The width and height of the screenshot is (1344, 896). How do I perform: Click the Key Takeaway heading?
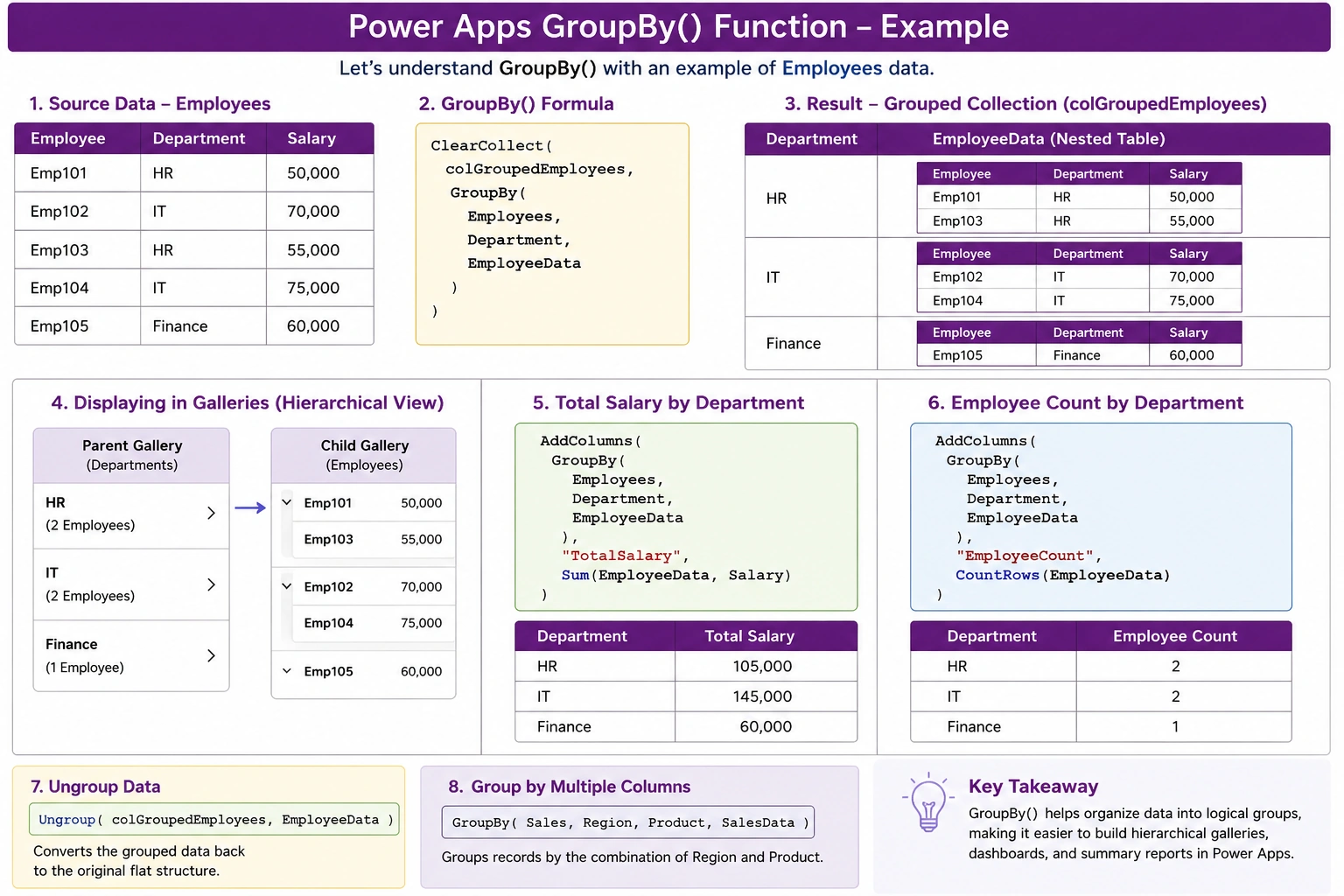tap(1033, 787)
